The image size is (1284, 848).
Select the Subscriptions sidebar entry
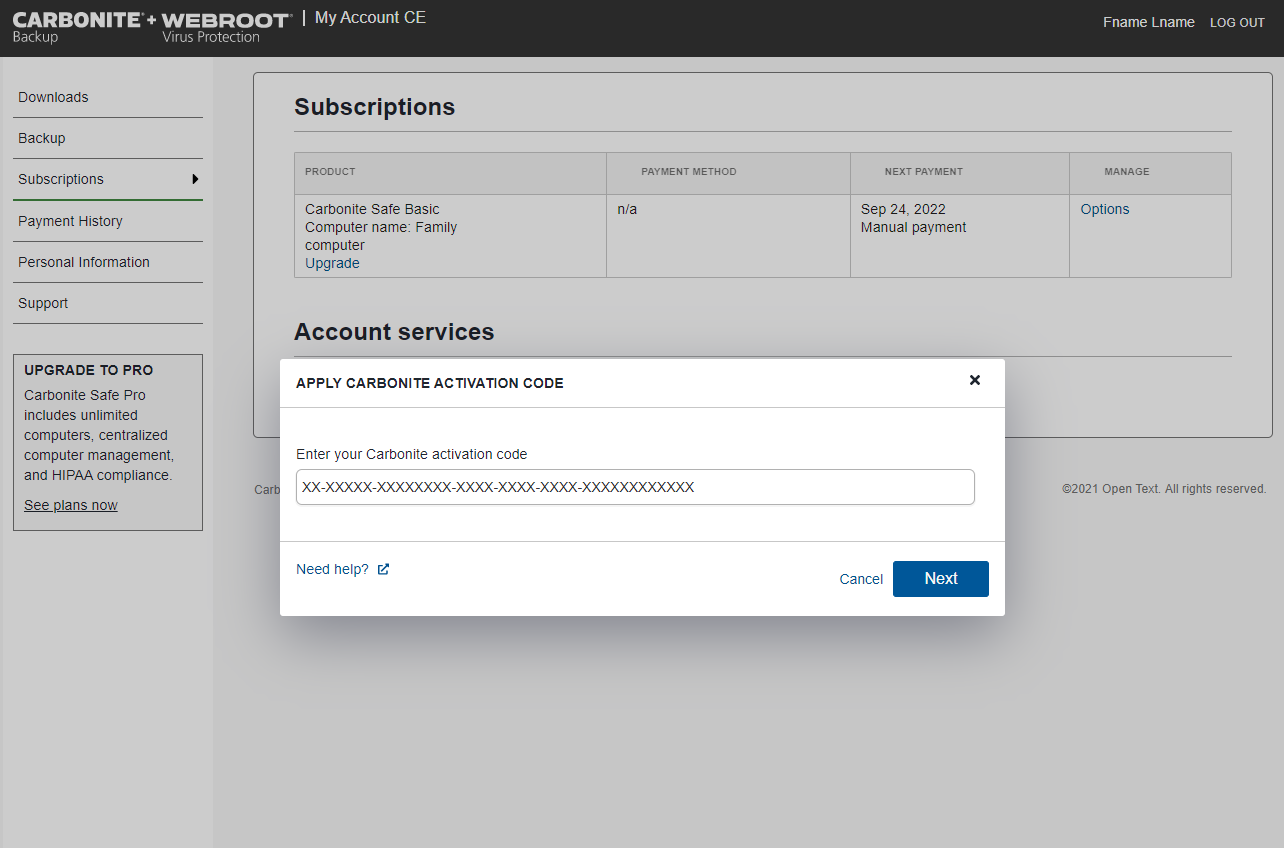(x=60, y=179)
